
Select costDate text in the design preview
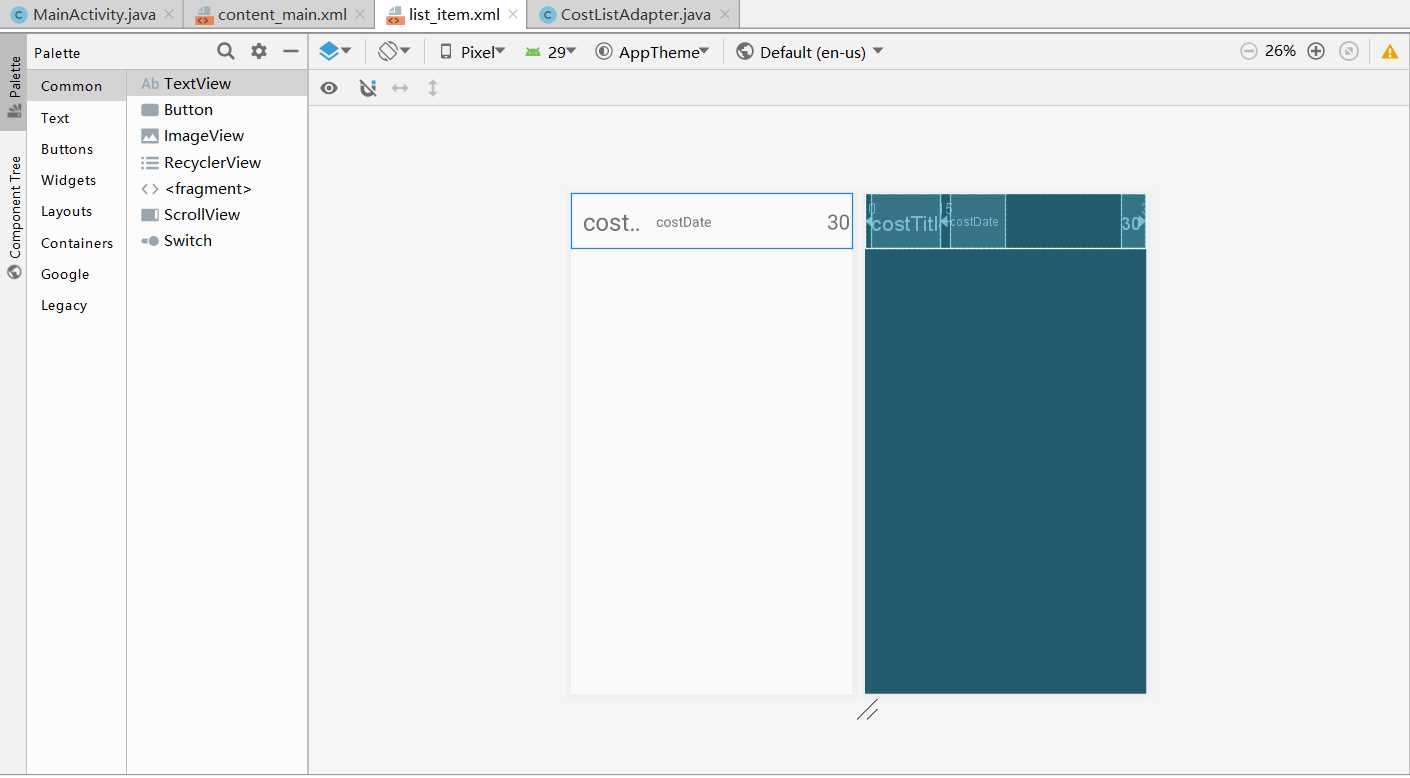click(x=684, y=222)
